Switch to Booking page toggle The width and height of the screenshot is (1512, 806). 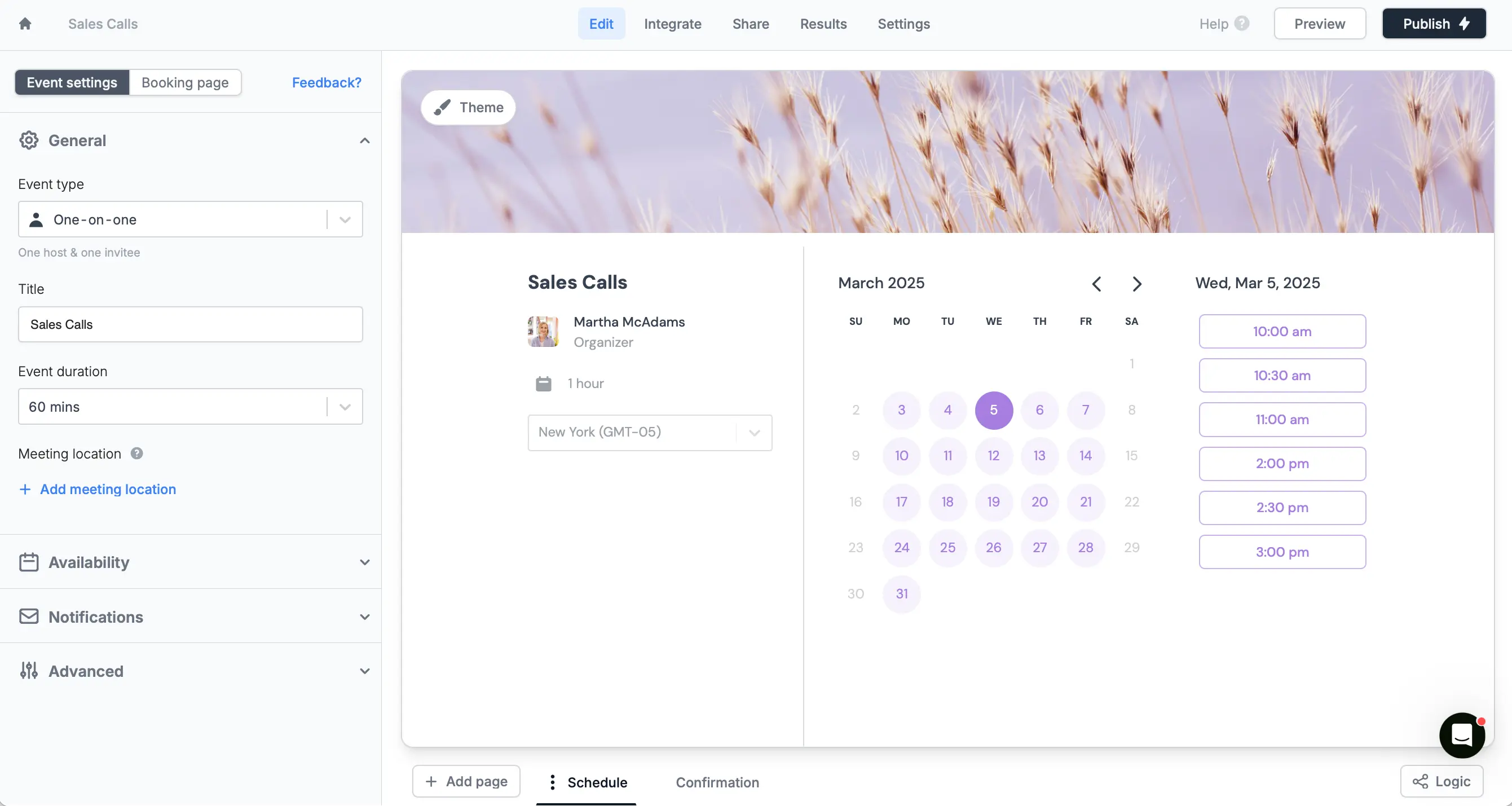[x=185, y=82]
